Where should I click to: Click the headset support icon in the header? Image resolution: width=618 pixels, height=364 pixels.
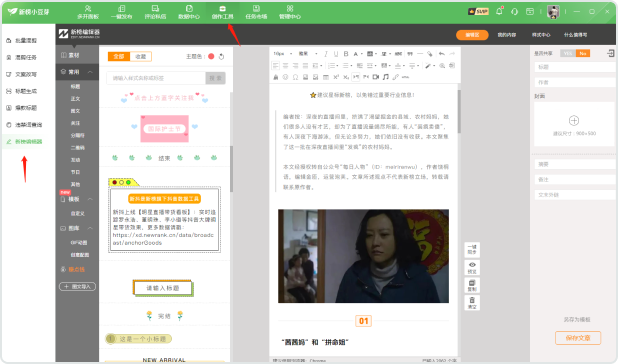pyautogui.click(x=514, y=12)
